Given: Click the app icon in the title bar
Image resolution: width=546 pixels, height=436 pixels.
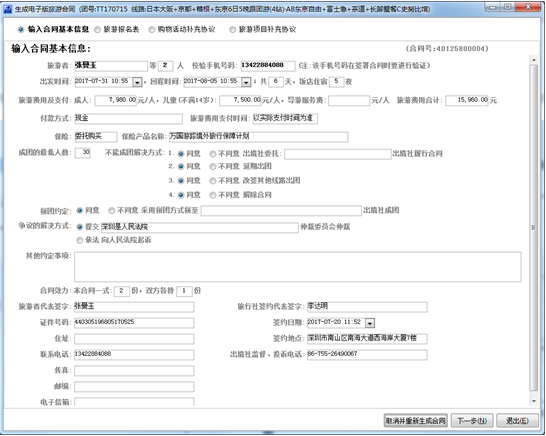Looking at the screenshot, I should coord(7,9).
